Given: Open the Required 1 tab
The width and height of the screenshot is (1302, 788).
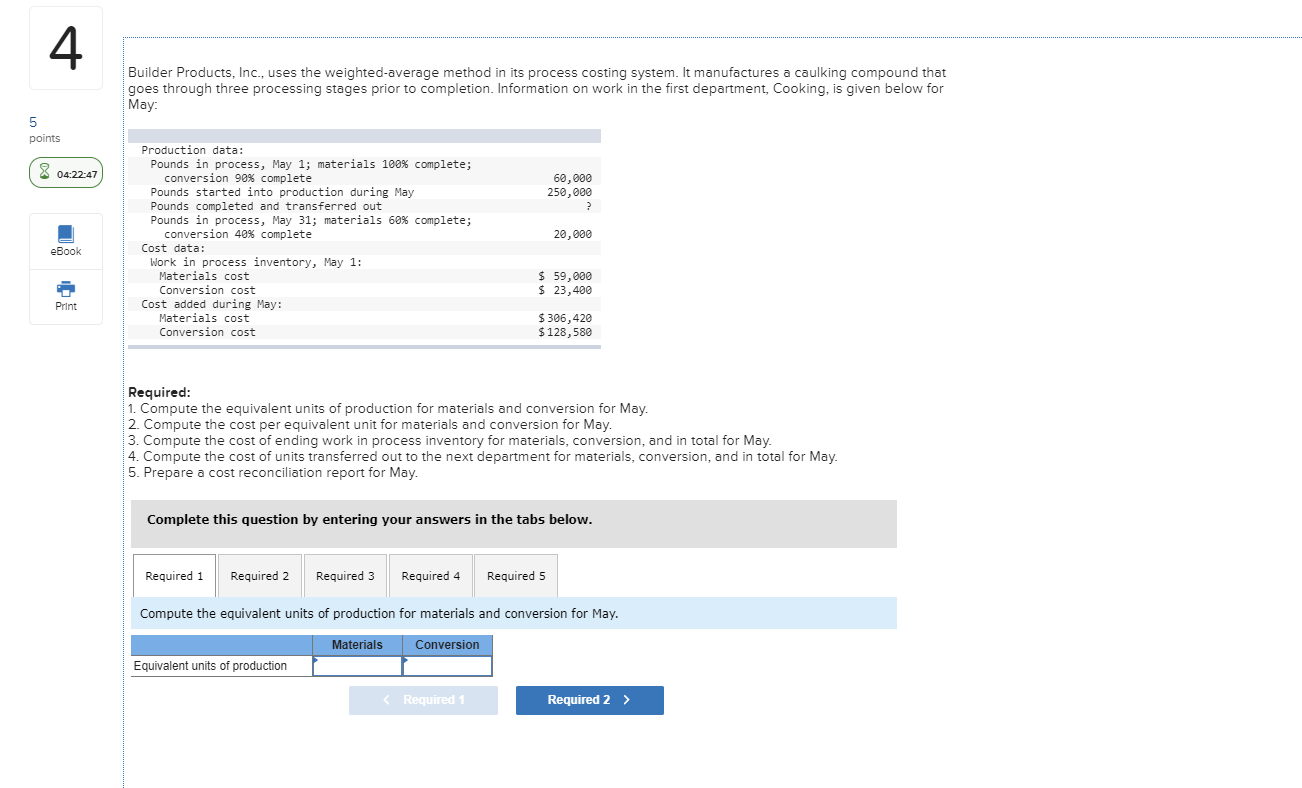Looking at the screenshot, I should 174,576.
